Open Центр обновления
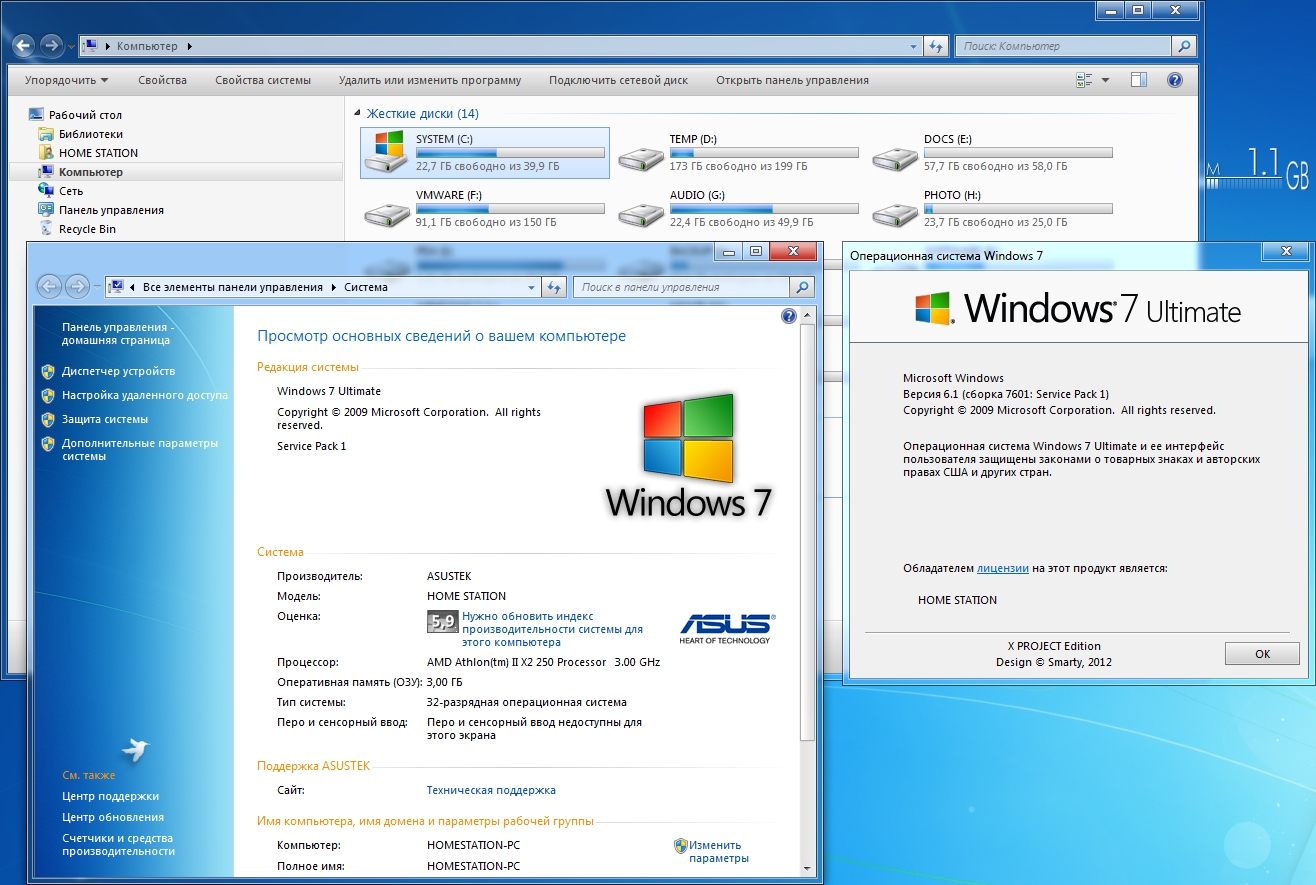 pos(113,817)
